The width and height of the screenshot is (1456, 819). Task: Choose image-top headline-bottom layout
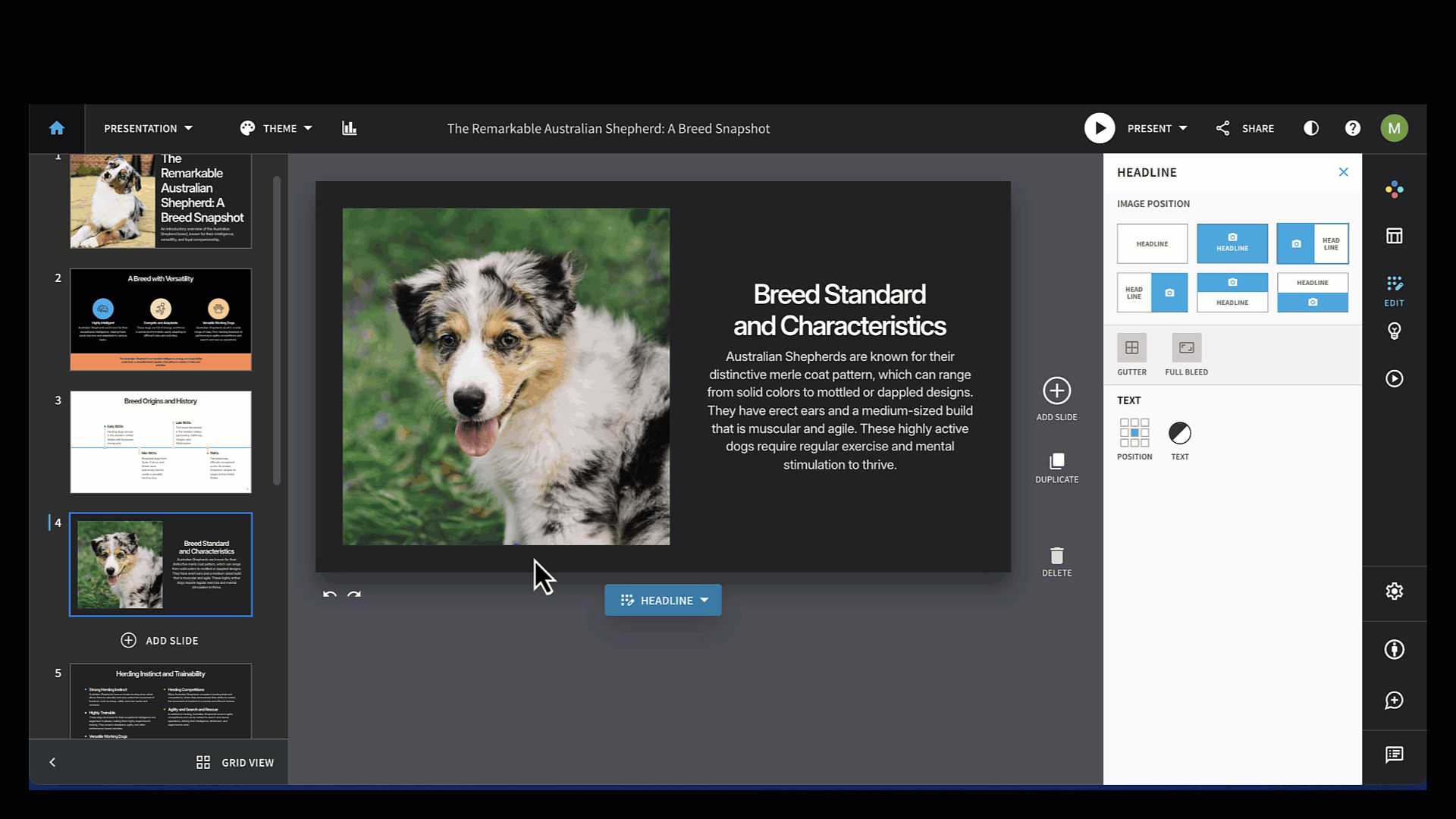coord(1232,293)
